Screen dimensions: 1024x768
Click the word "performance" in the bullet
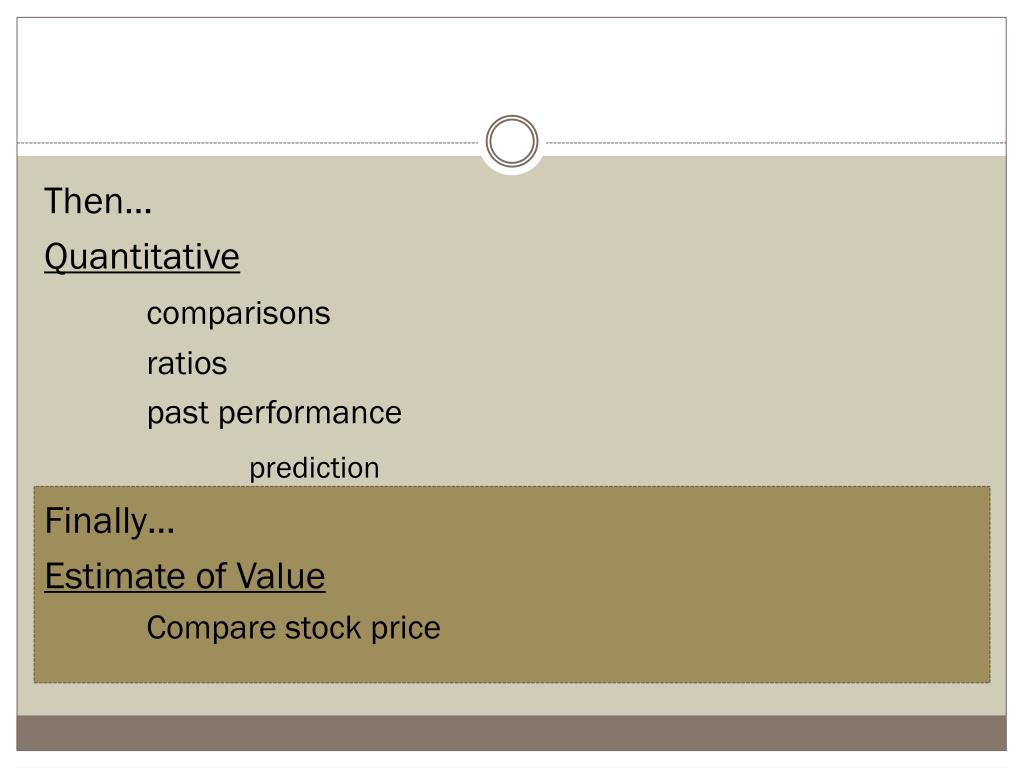click(310, 413)
